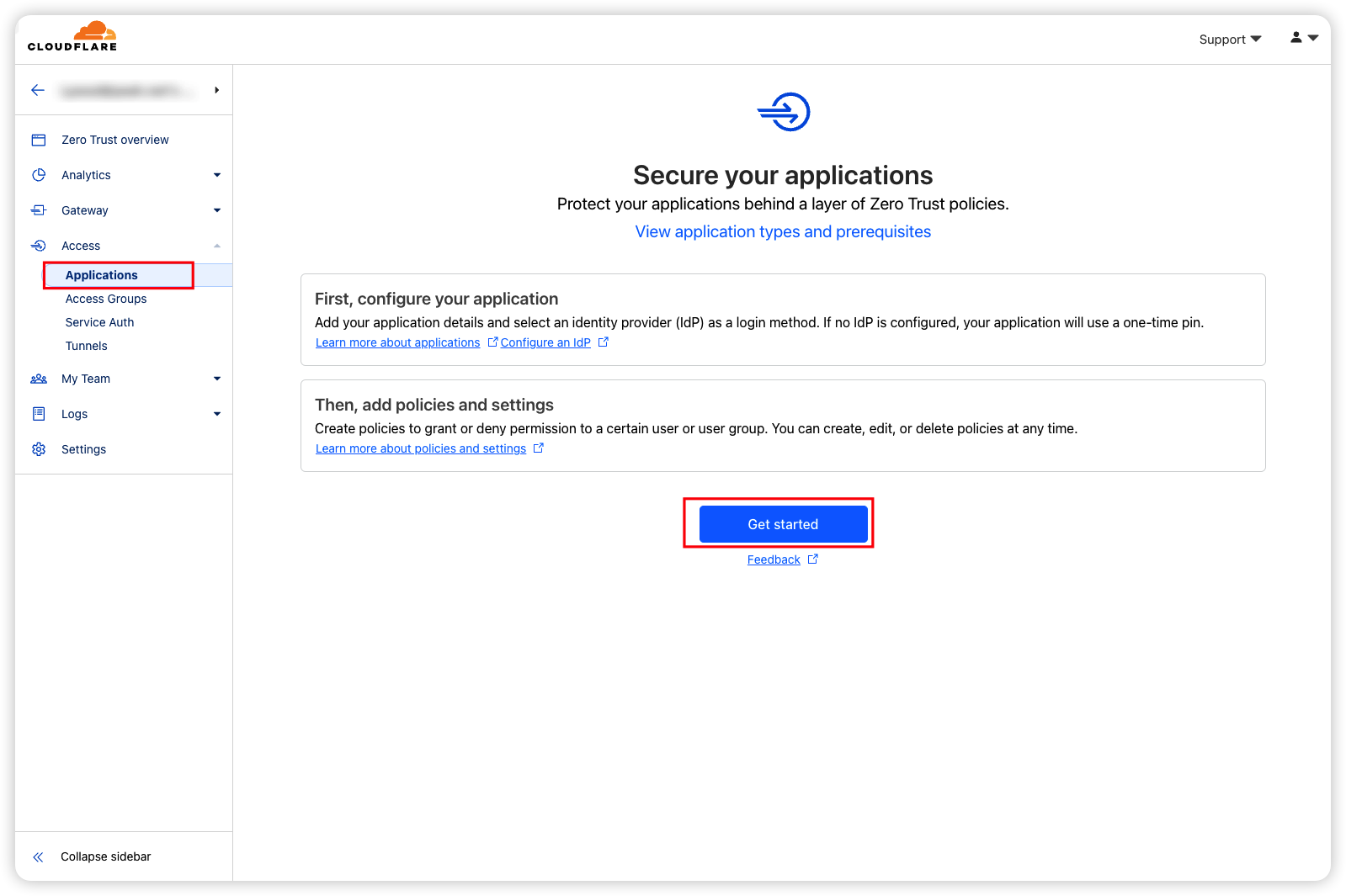The width and height of the screenshot is (1346, 896).
Task: Click the Cloudflare logo
Action: 72,36
